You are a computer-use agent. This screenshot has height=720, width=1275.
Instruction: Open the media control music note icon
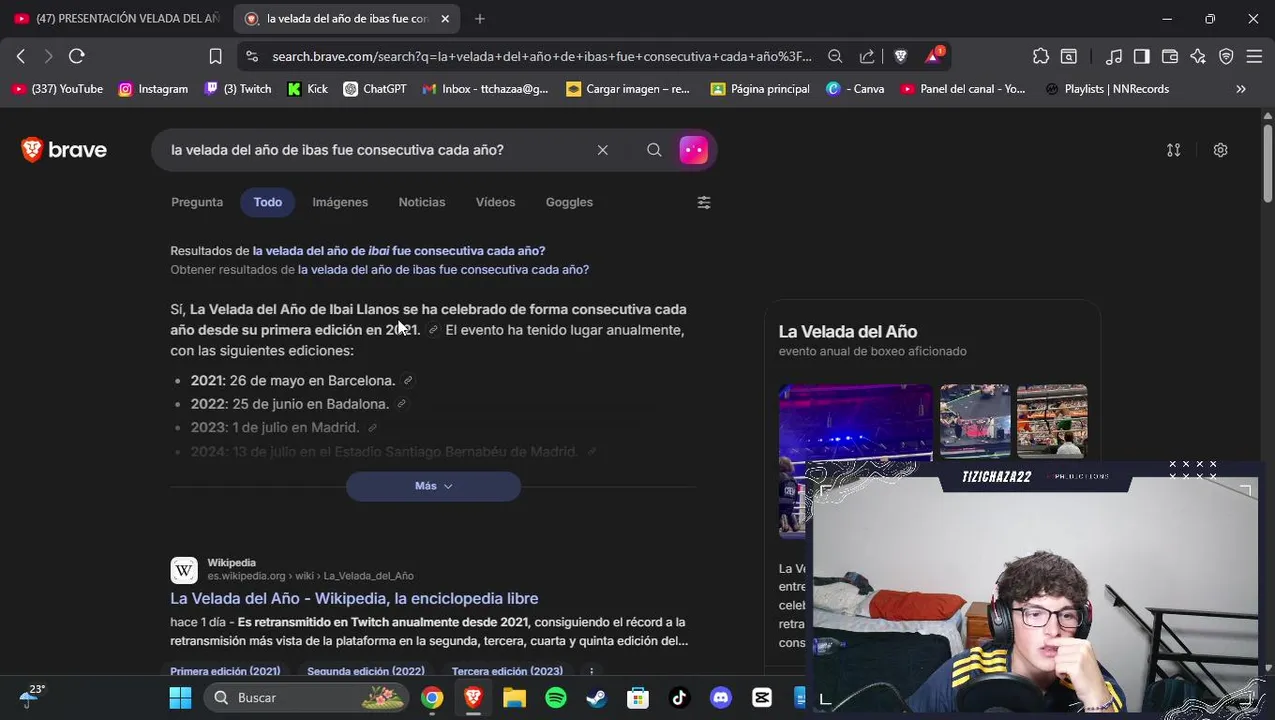pyautogui.click(x=1113, y=56)
